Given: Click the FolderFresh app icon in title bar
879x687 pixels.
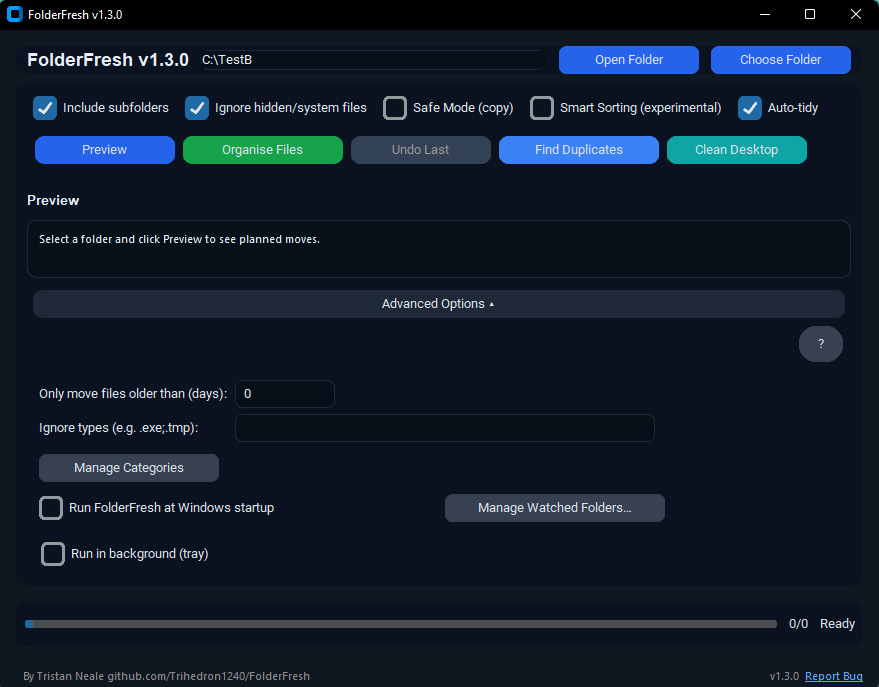Looking at the screenshot, I should click(14, 14).
